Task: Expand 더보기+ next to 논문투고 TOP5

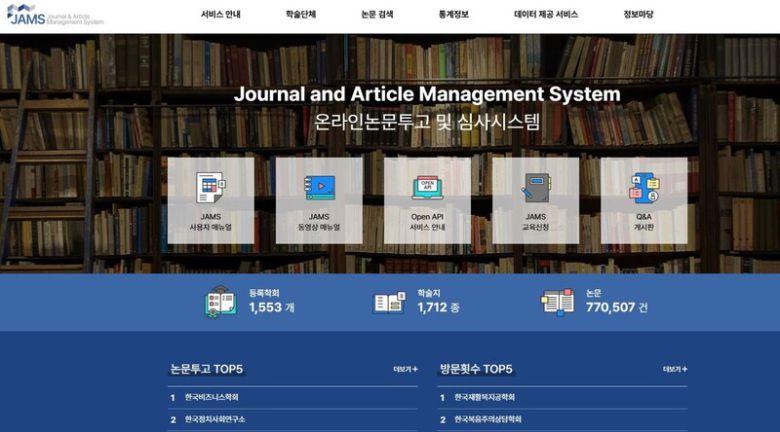Action: [405, 369]
